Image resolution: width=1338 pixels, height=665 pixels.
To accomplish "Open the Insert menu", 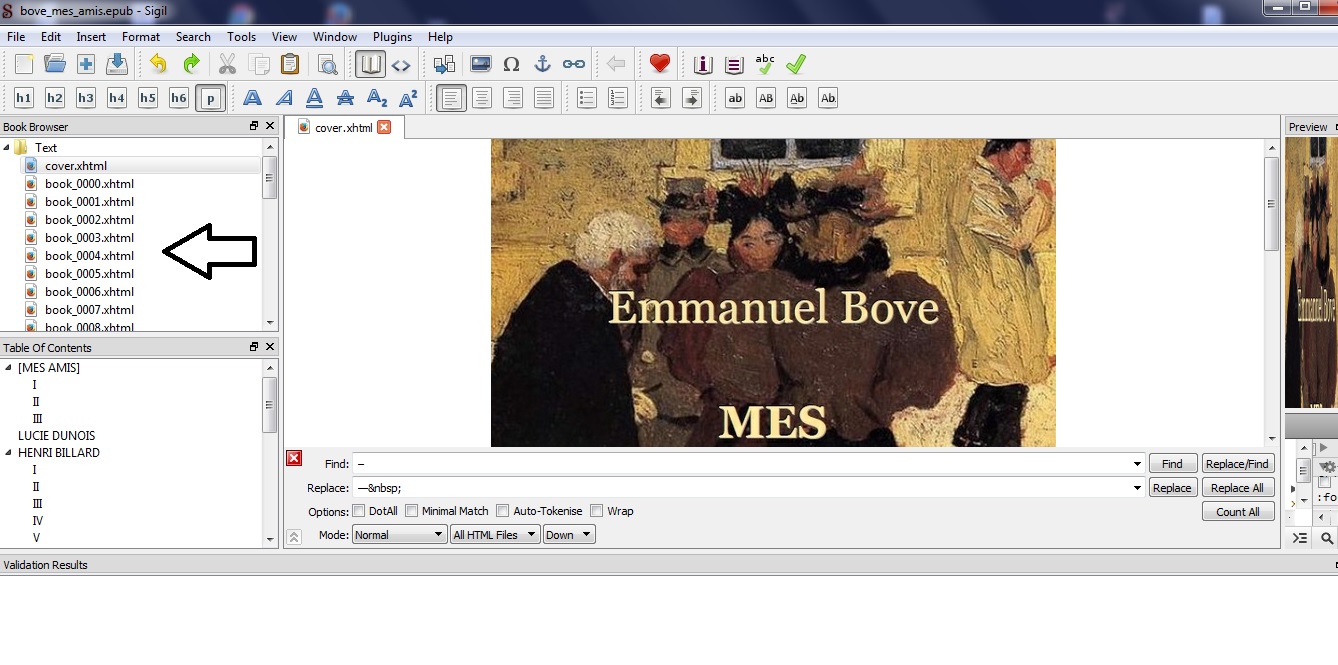I will click(91, 37).
